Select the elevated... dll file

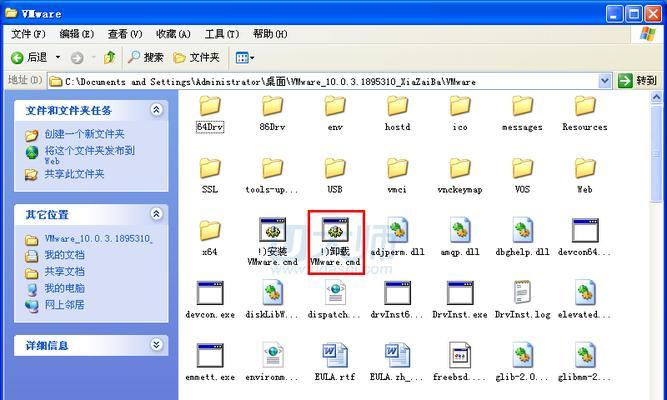(585, 300)
